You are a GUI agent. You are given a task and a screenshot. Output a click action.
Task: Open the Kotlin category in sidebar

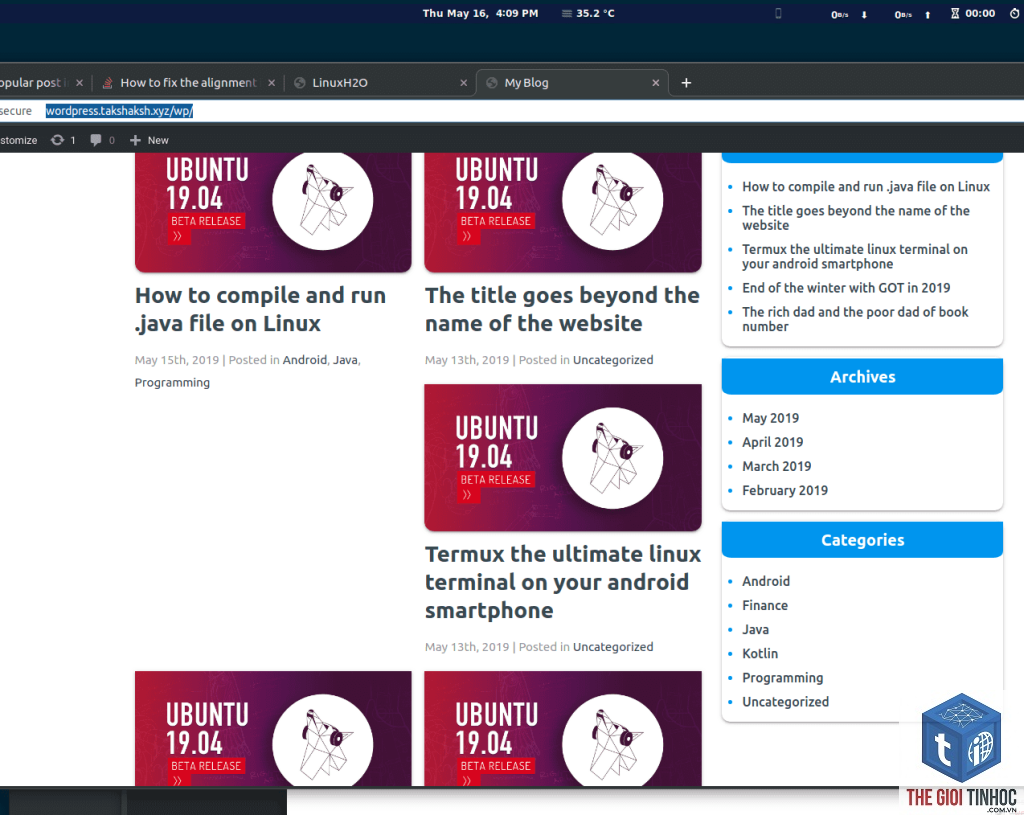point(760,654)
